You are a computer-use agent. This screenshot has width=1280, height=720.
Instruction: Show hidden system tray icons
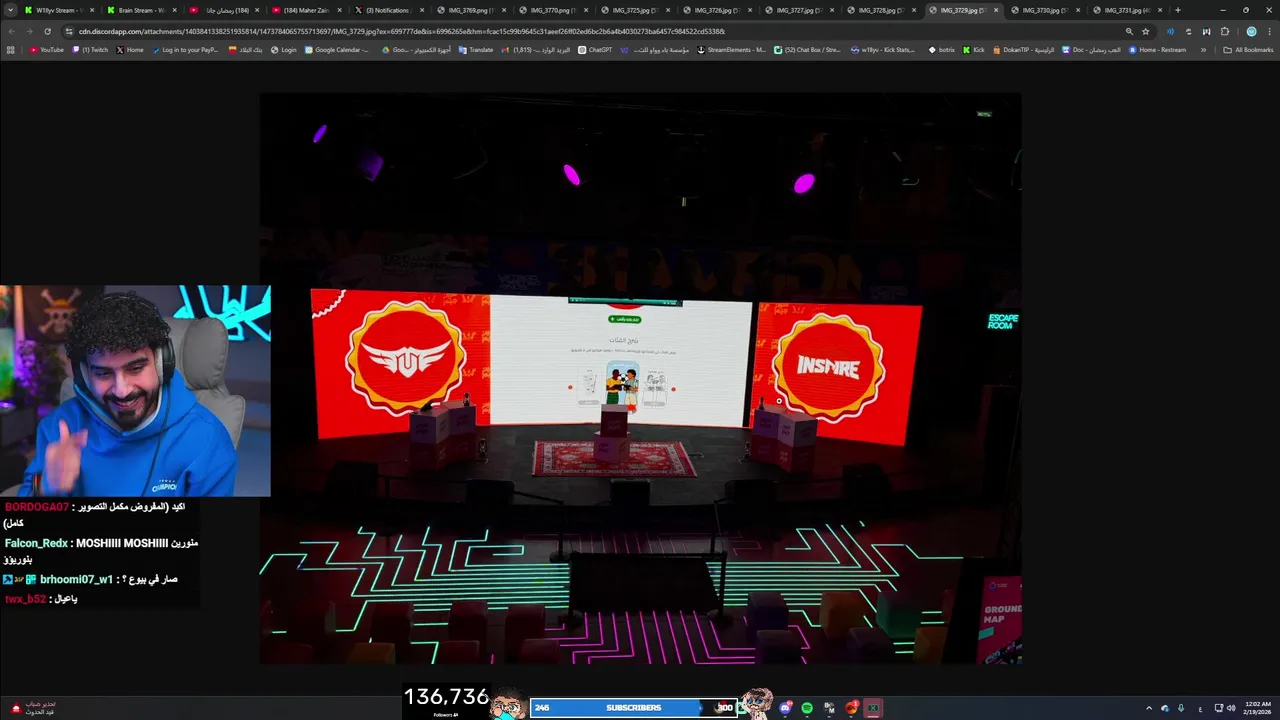1149,708
